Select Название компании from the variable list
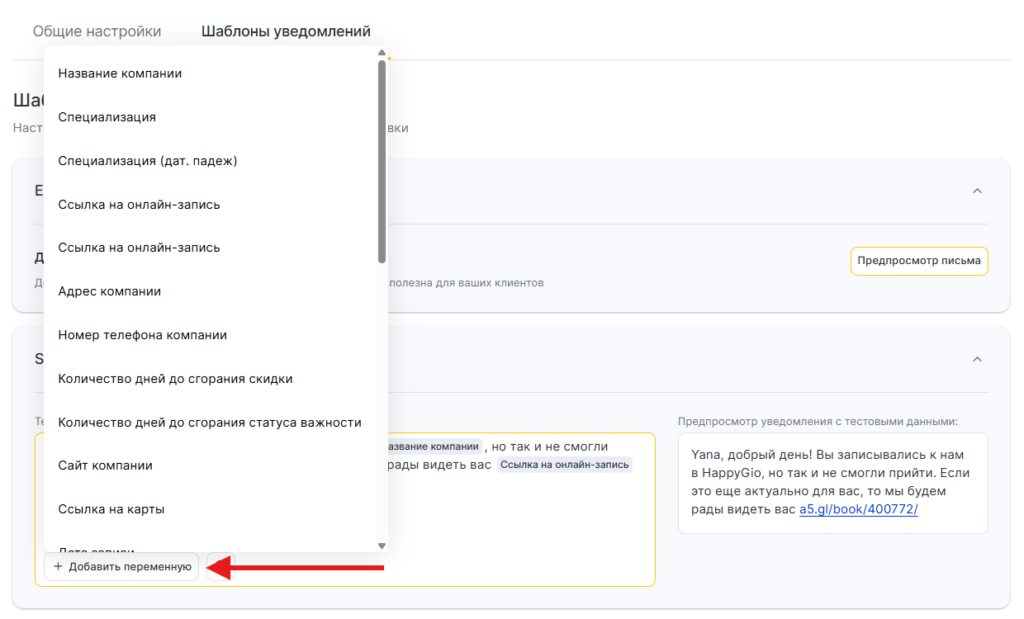 120,73
